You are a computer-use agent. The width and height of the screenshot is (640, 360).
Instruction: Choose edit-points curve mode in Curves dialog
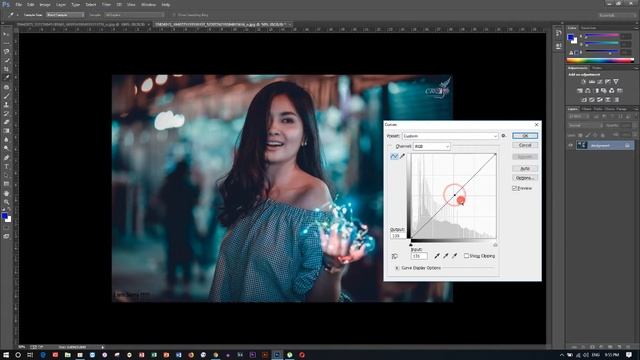[x=394, y=156]
